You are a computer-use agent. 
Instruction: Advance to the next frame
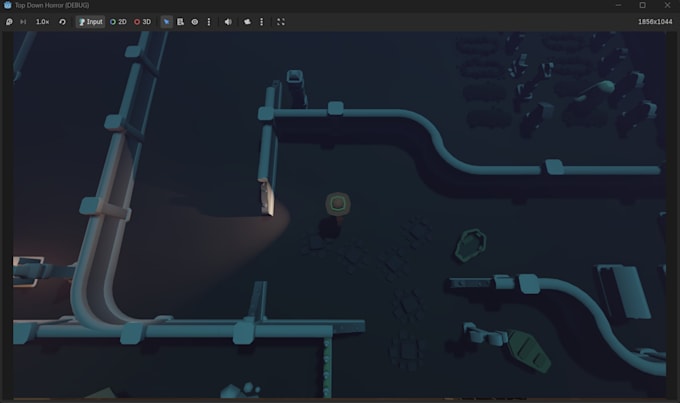click(x=23, y=22)
